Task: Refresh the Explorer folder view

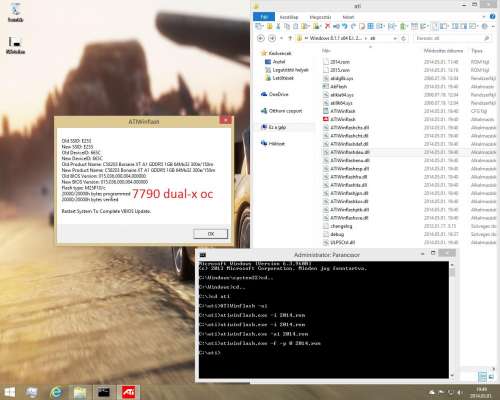Action: [404, 38]
